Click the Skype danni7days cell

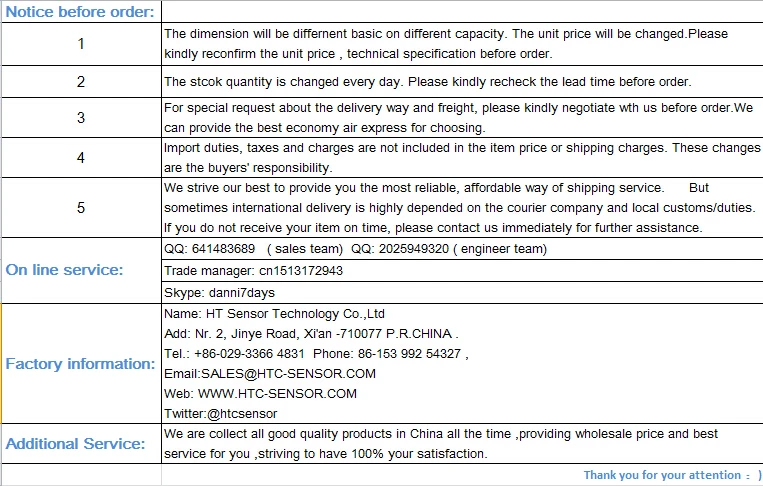tap(462, 292)
